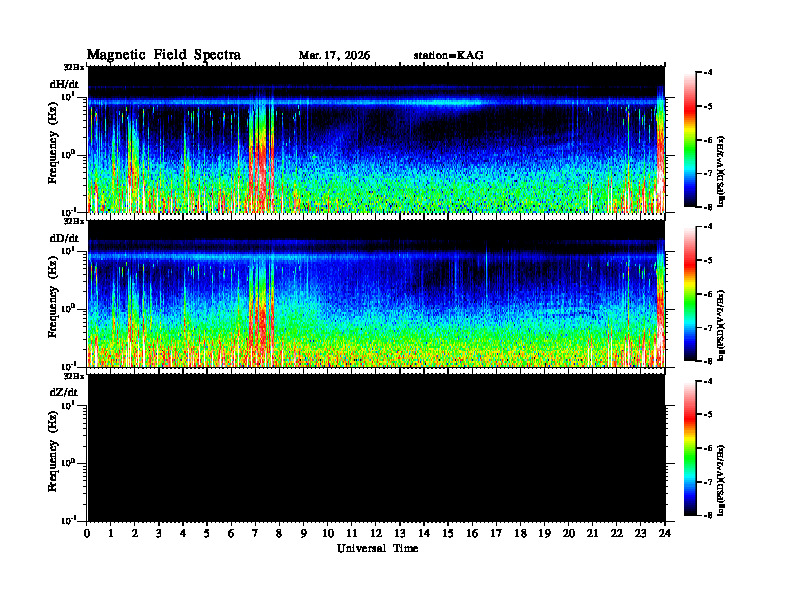792x612 pixels.
Task: Click the "-4" value on dH/dt color bar
Action: point(708,73)
